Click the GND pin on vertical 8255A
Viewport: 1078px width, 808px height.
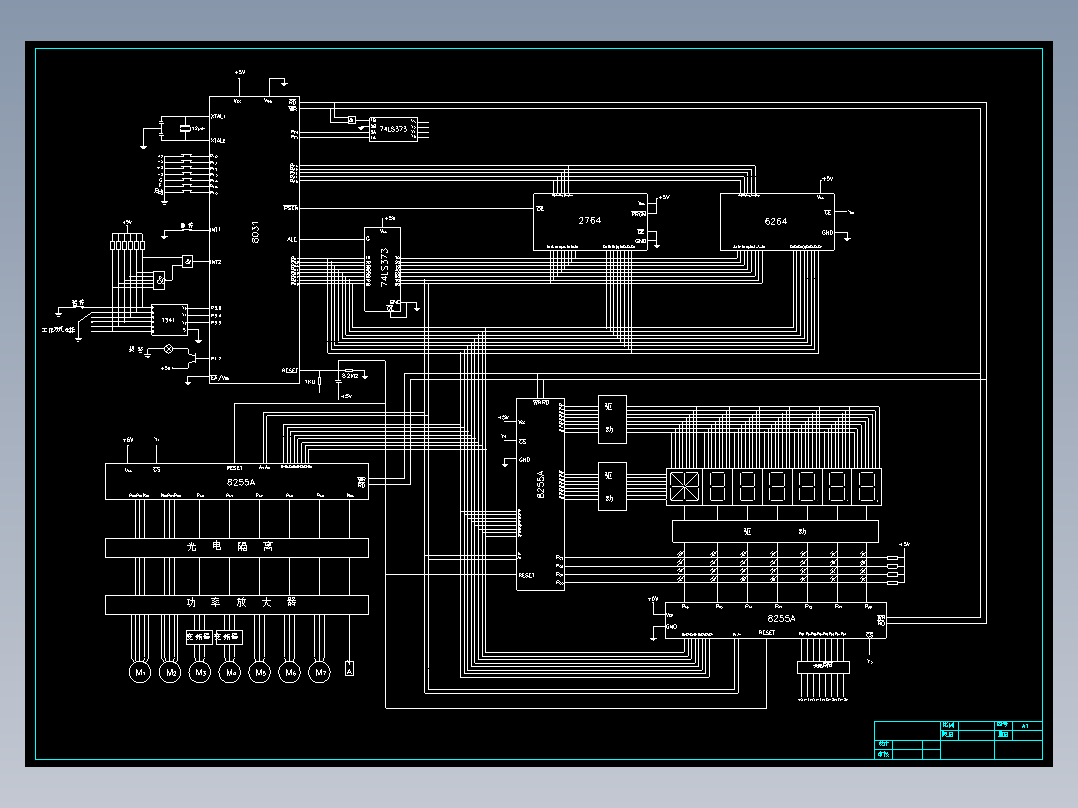click(525, 459)
